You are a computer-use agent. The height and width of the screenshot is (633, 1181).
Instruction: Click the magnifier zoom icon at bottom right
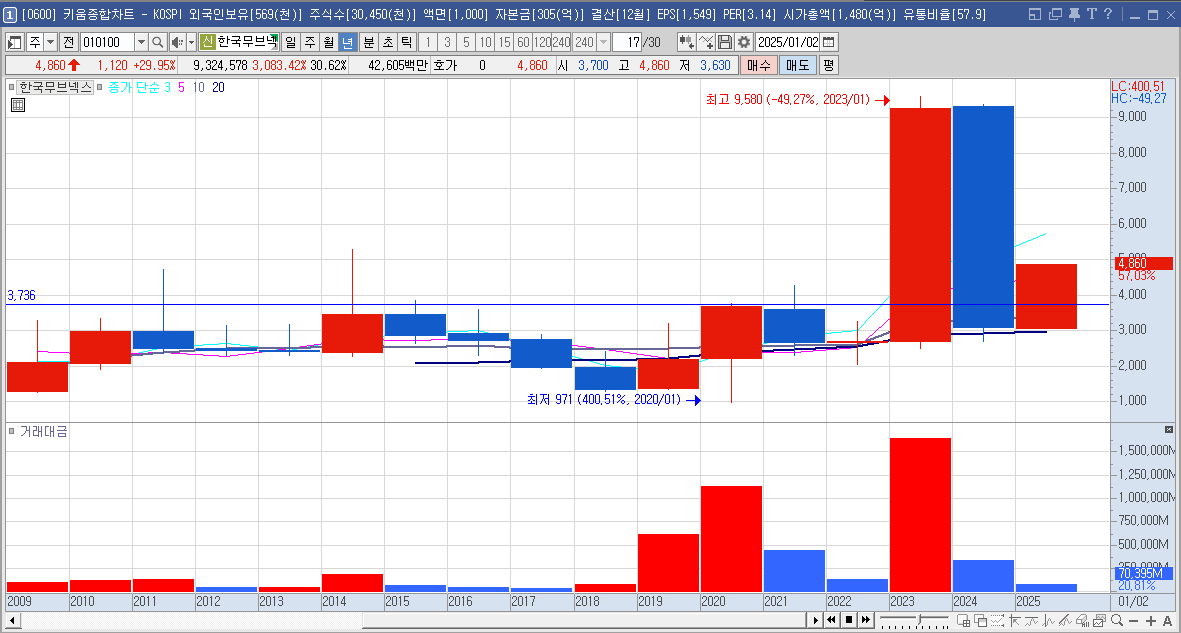pos(1117,620)
